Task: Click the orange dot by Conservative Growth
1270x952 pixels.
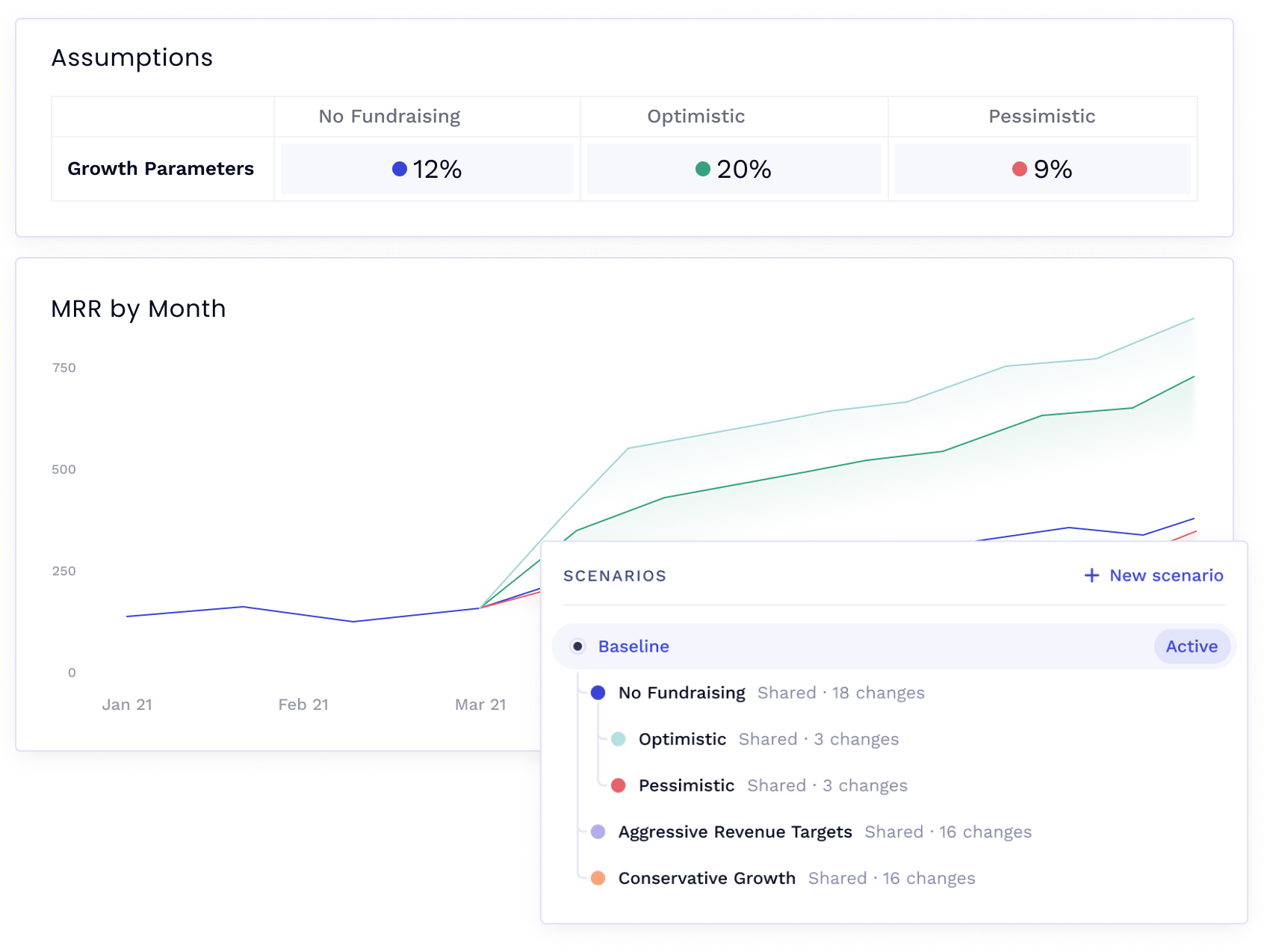Action: [598, 878]
